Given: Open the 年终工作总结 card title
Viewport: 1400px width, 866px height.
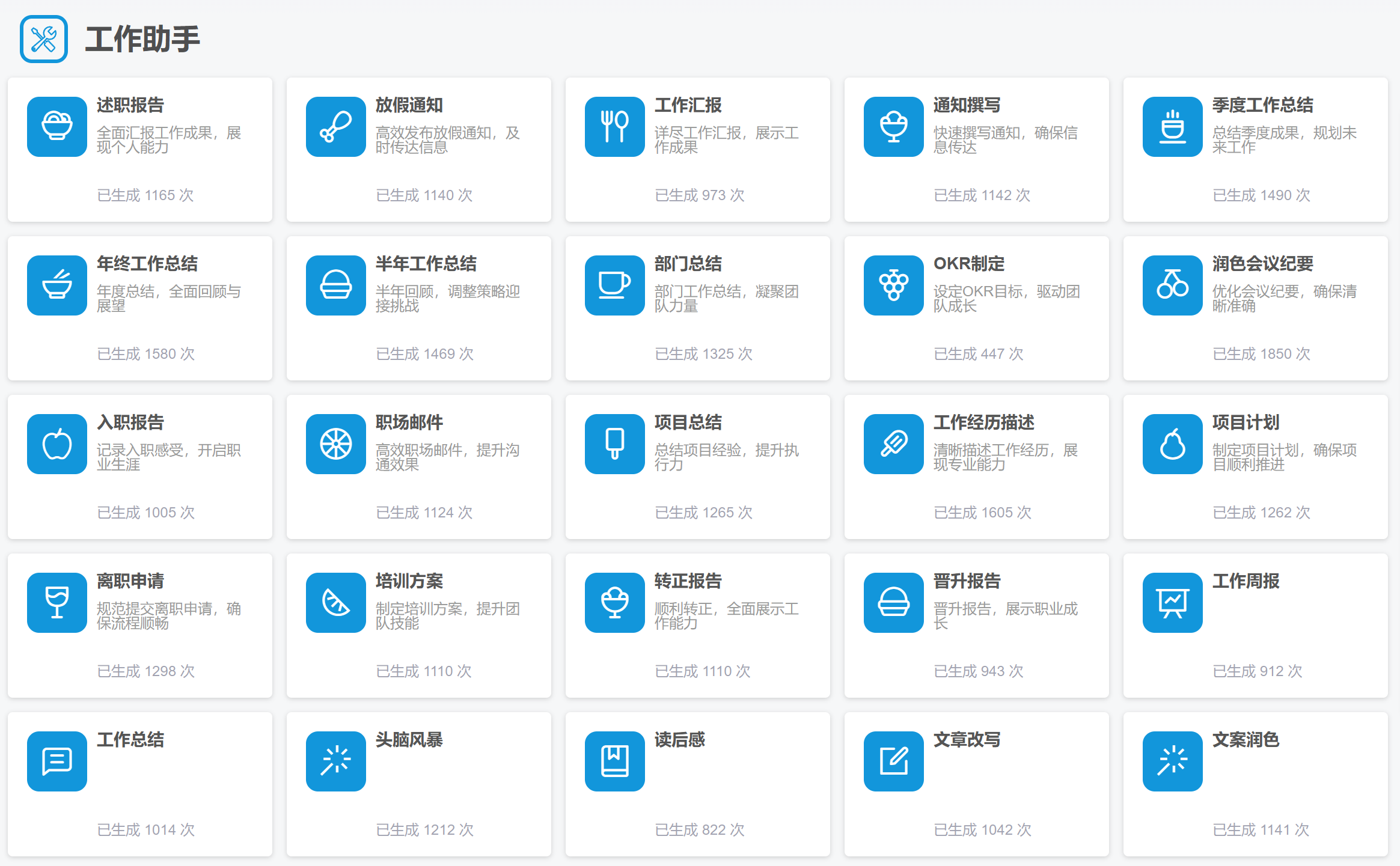Looking at the screenshot, I should [147, 264].
